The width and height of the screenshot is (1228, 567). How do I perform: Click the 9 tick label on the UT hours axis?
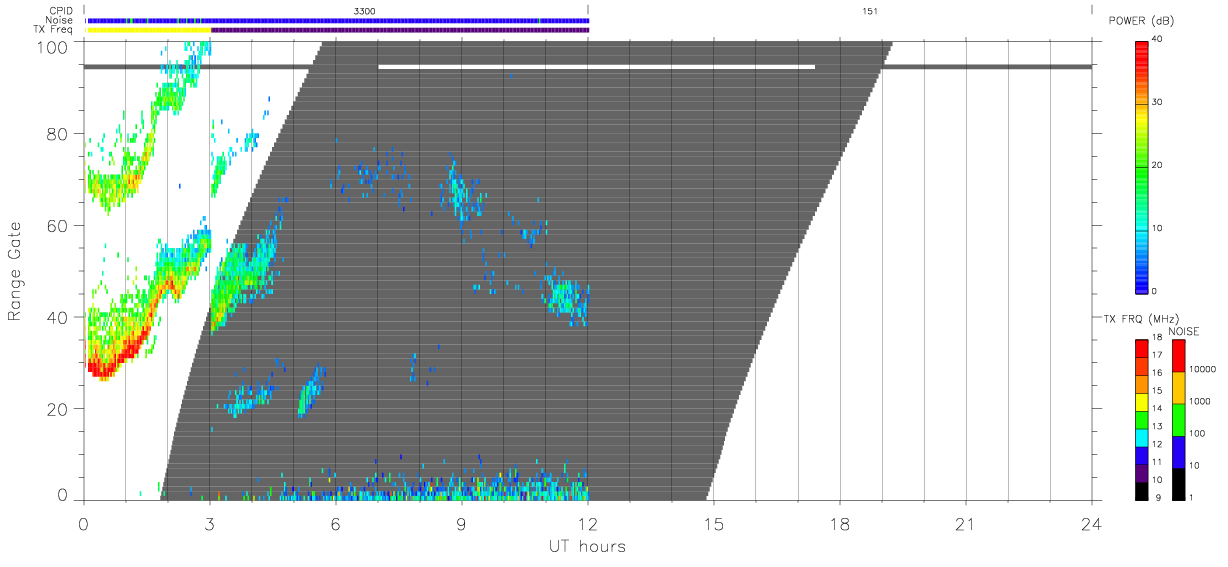(x=461, y=523)
